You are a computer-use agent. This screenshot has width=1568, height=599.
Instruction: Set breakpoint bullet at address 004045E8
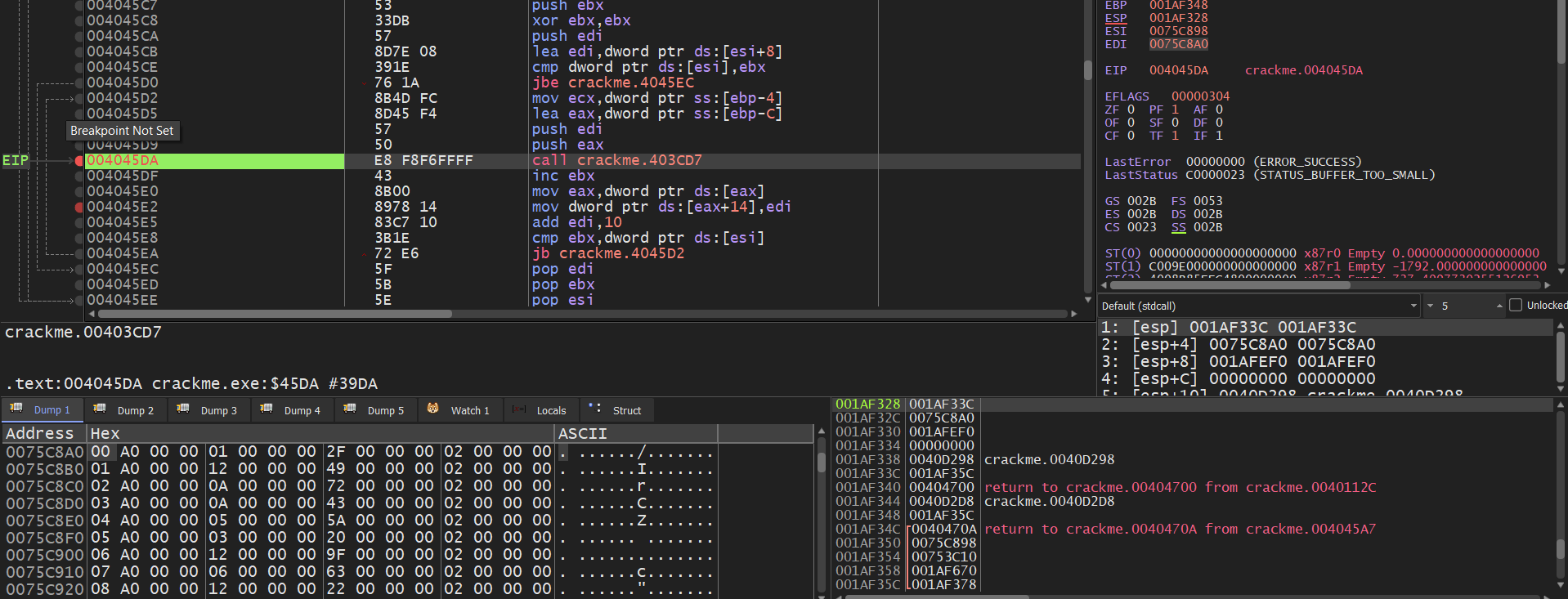79,238
